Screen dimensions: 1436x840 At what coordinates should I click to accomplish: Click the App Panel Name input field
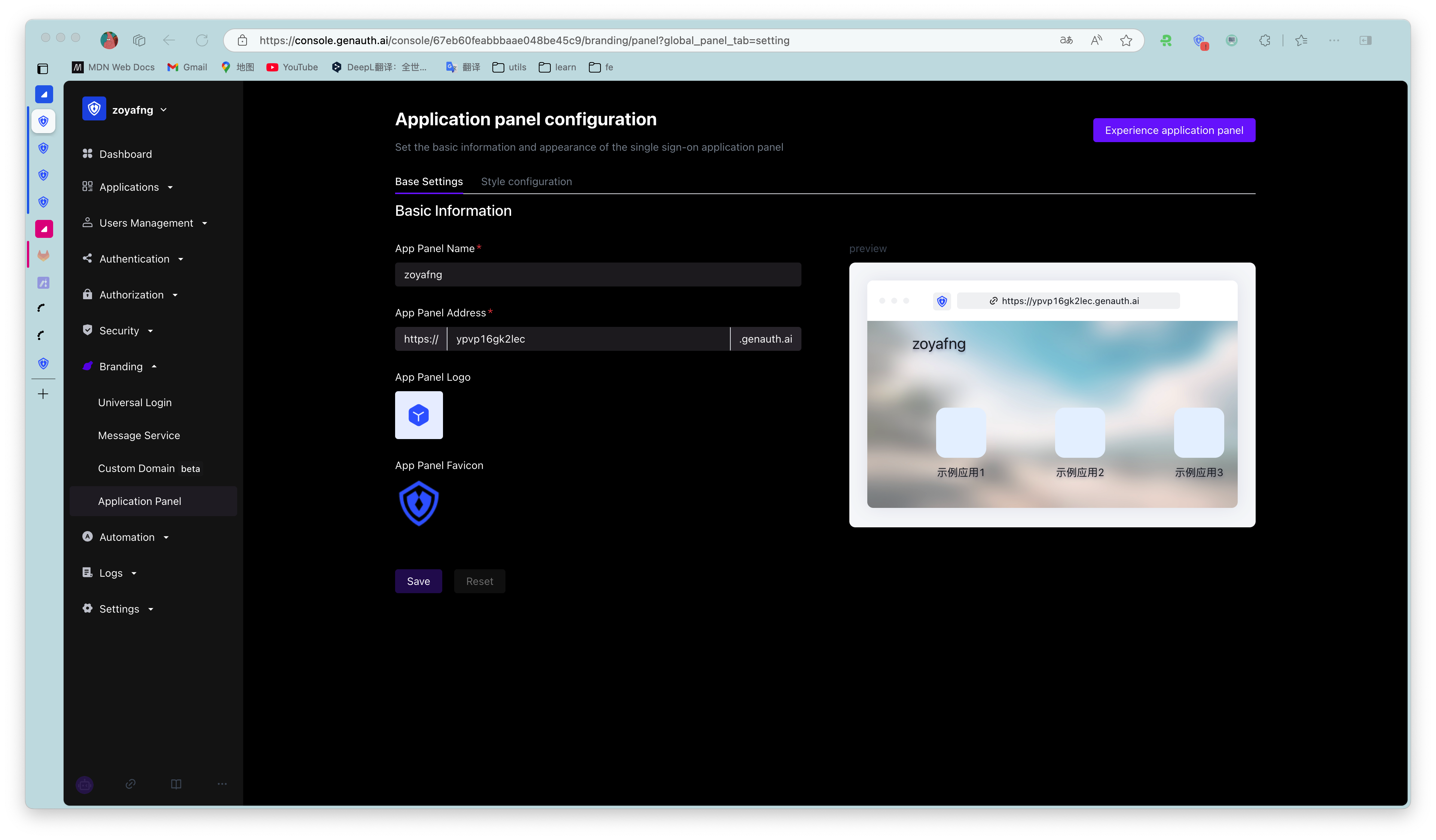598,275
